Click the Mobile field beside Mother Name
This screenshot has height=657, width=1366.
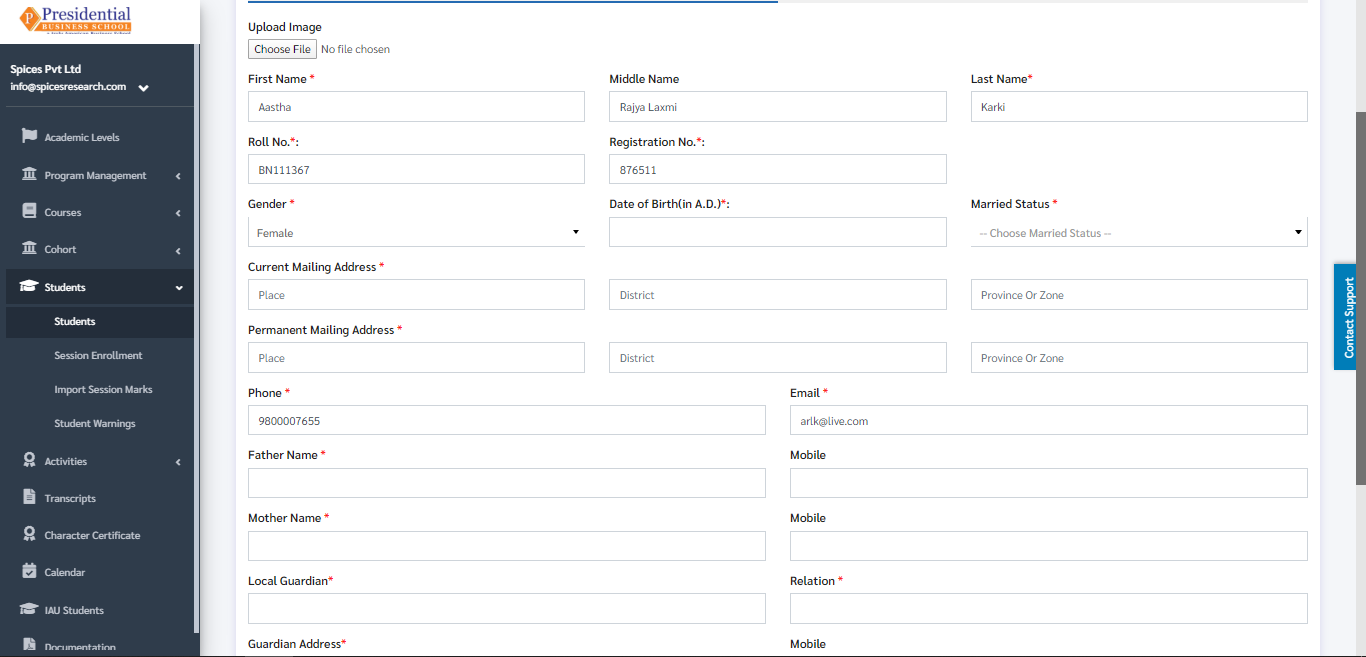1049,545
